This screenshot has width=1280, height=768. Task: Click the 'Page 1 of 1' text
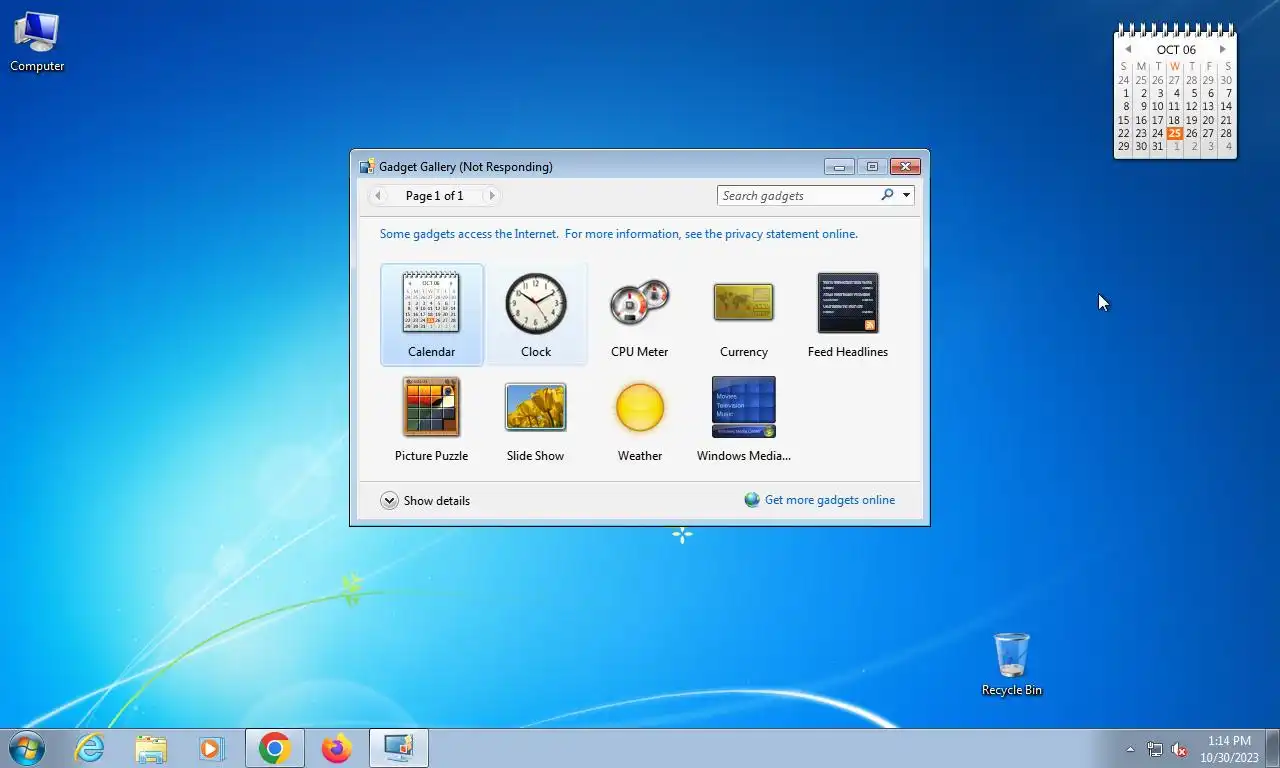[435, 196]
